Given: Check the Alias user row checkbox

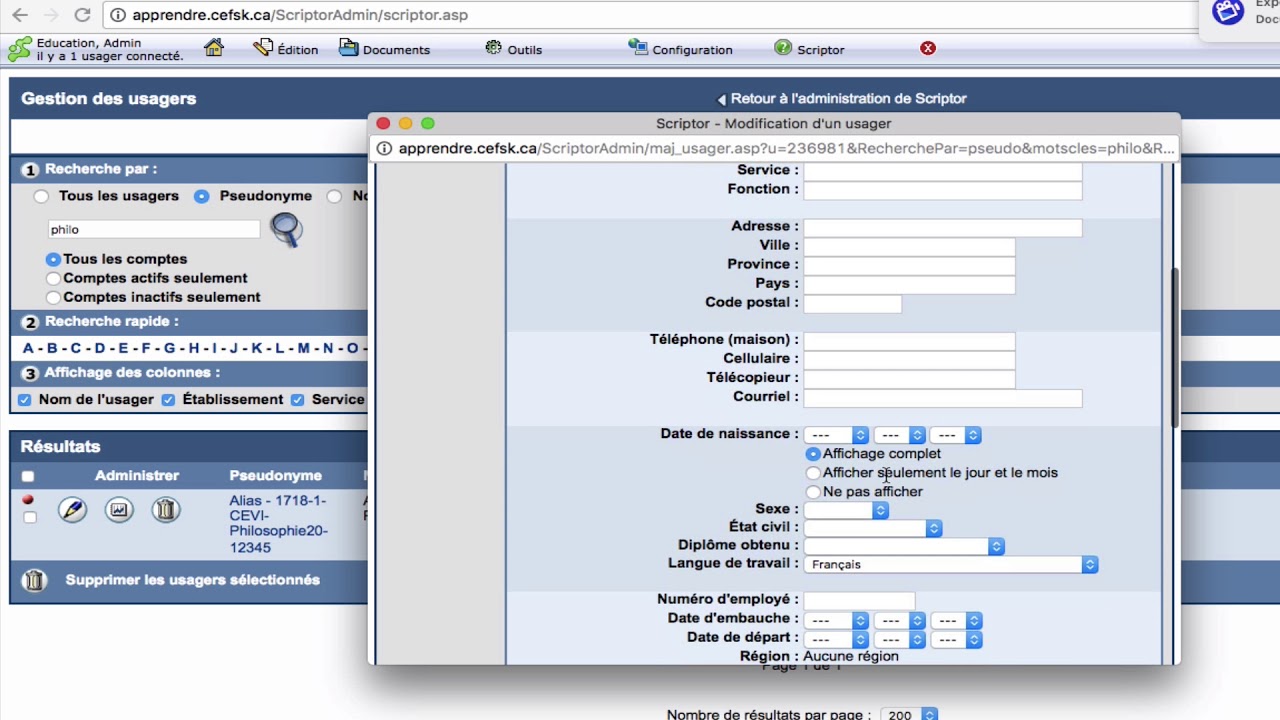Looking at the screenshot, I should click(30, 517).
